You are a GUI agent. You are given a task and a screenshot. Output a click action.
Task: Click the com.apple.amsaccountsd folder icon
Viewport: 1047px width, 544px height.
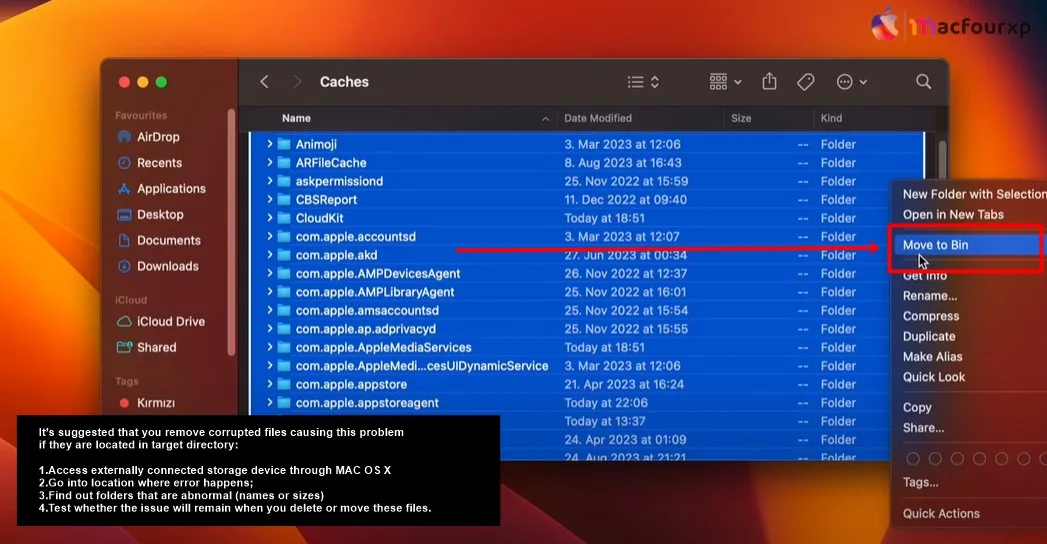(284, 310)
